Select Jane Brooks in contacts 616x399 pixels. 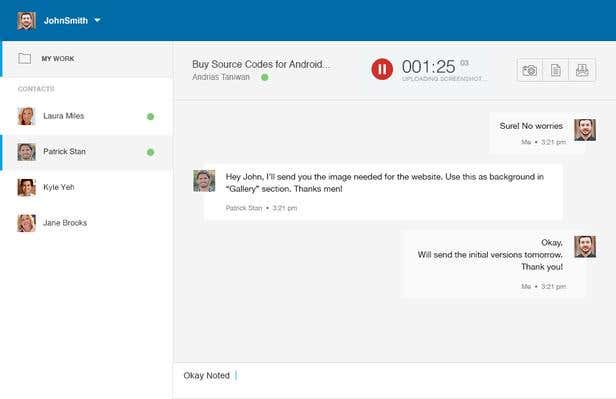[x=86, y=223]
